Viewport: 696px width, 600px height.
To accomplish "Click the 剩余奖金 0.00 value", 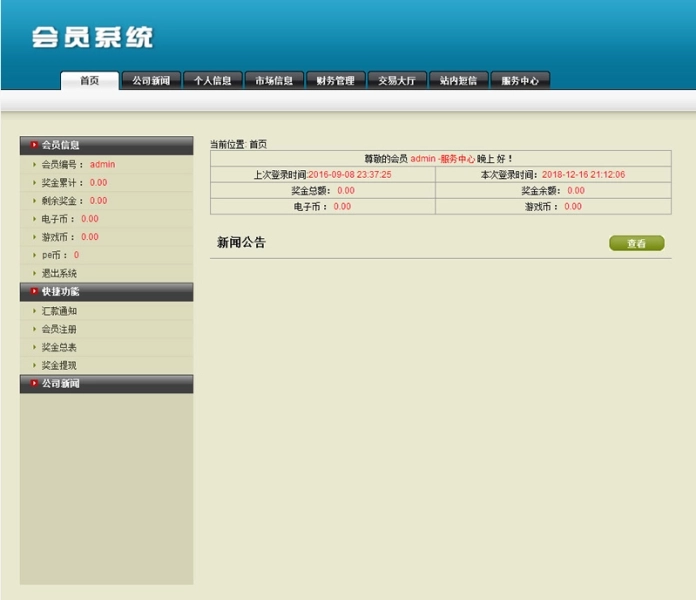I will [x=99, y=201].
